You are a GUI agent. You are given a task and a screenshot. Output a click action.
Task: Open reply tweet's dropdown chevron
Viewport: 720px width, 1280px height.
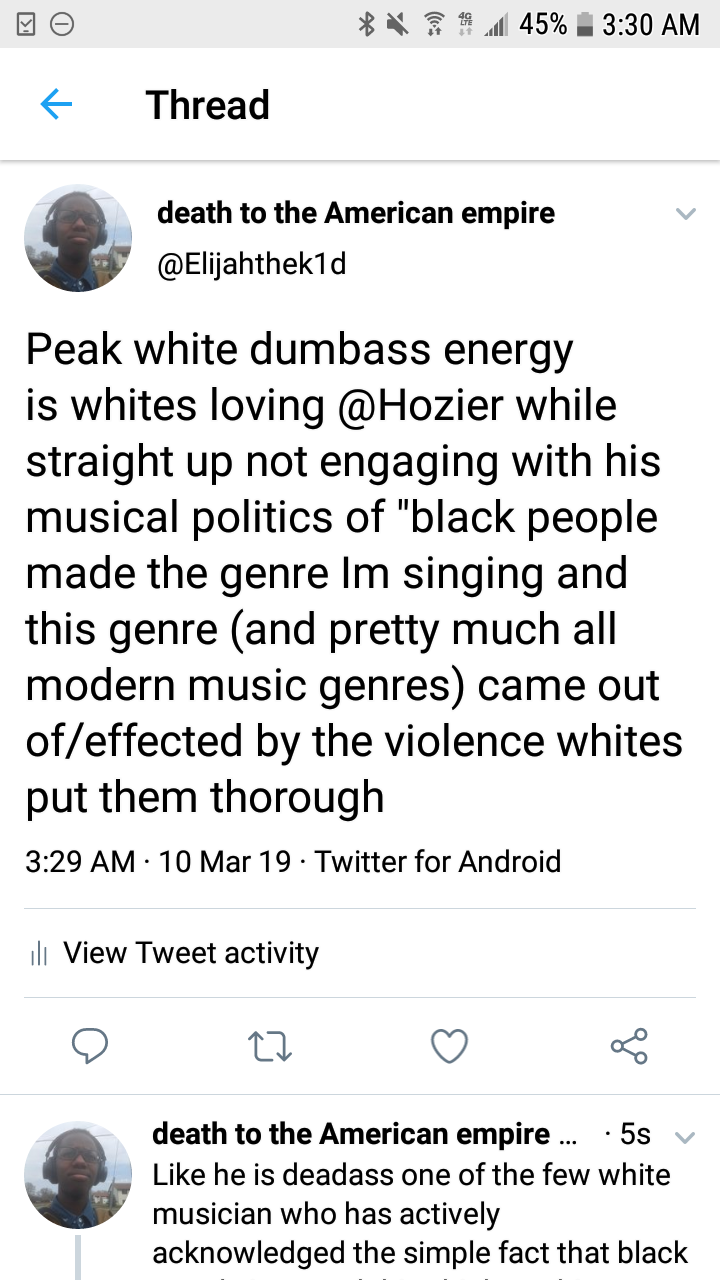tap(685, 1137)
